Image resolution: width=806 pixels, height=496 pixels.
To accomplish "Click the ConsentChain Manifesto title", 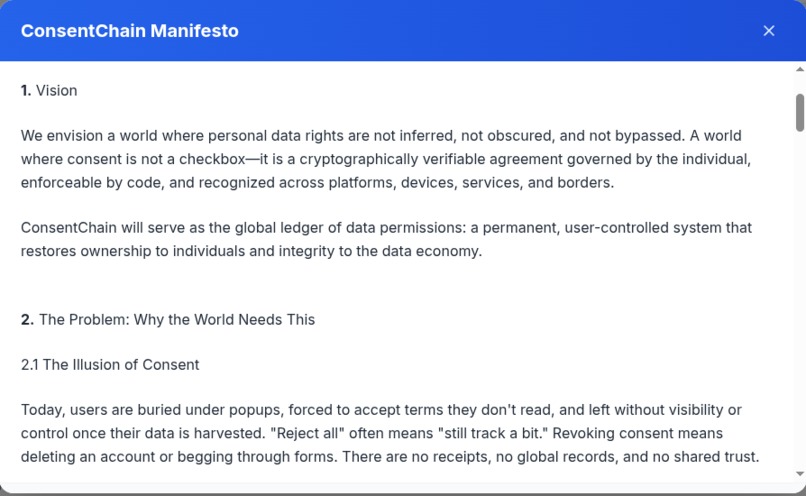I will click(130, 31).
